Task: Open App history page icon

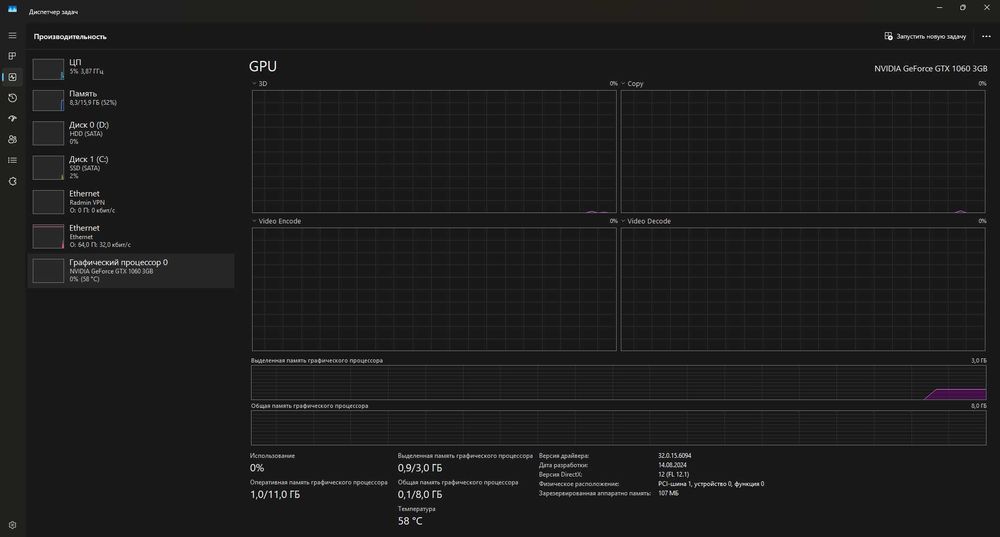Action: [x=12, y=98]
